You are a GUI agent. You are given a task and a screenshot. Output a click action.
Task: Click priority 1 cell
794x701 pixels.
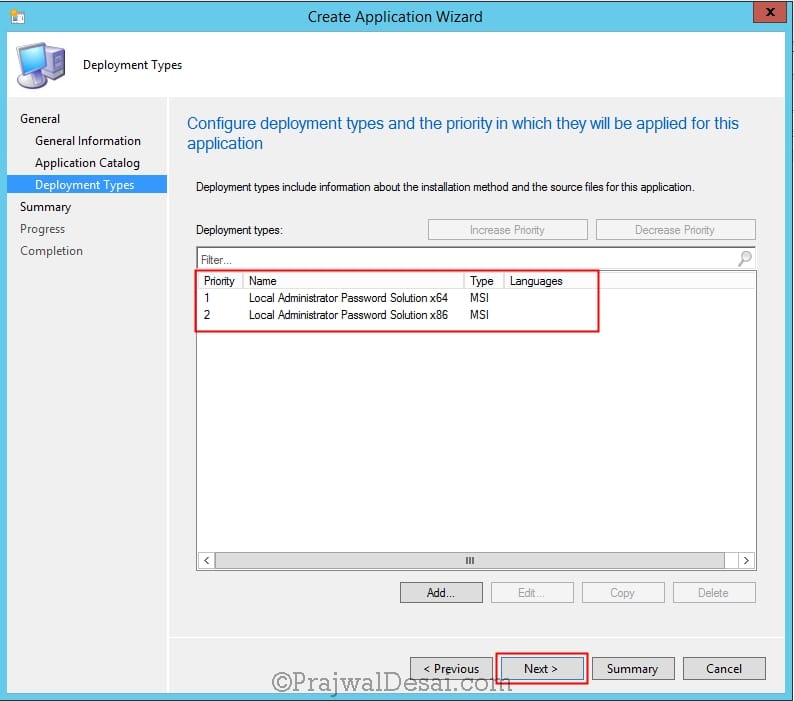(x=207, y=298)
